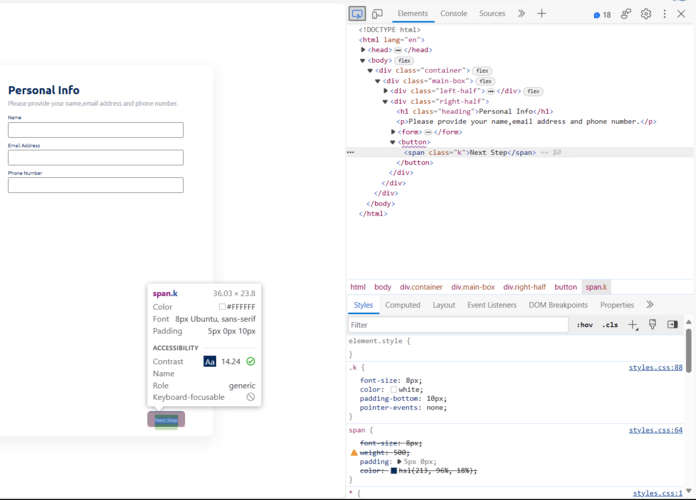The width and height of the screenshot is (696, 500).
Task: Toggle the .cls class editor
Action: tap(610, 325)
